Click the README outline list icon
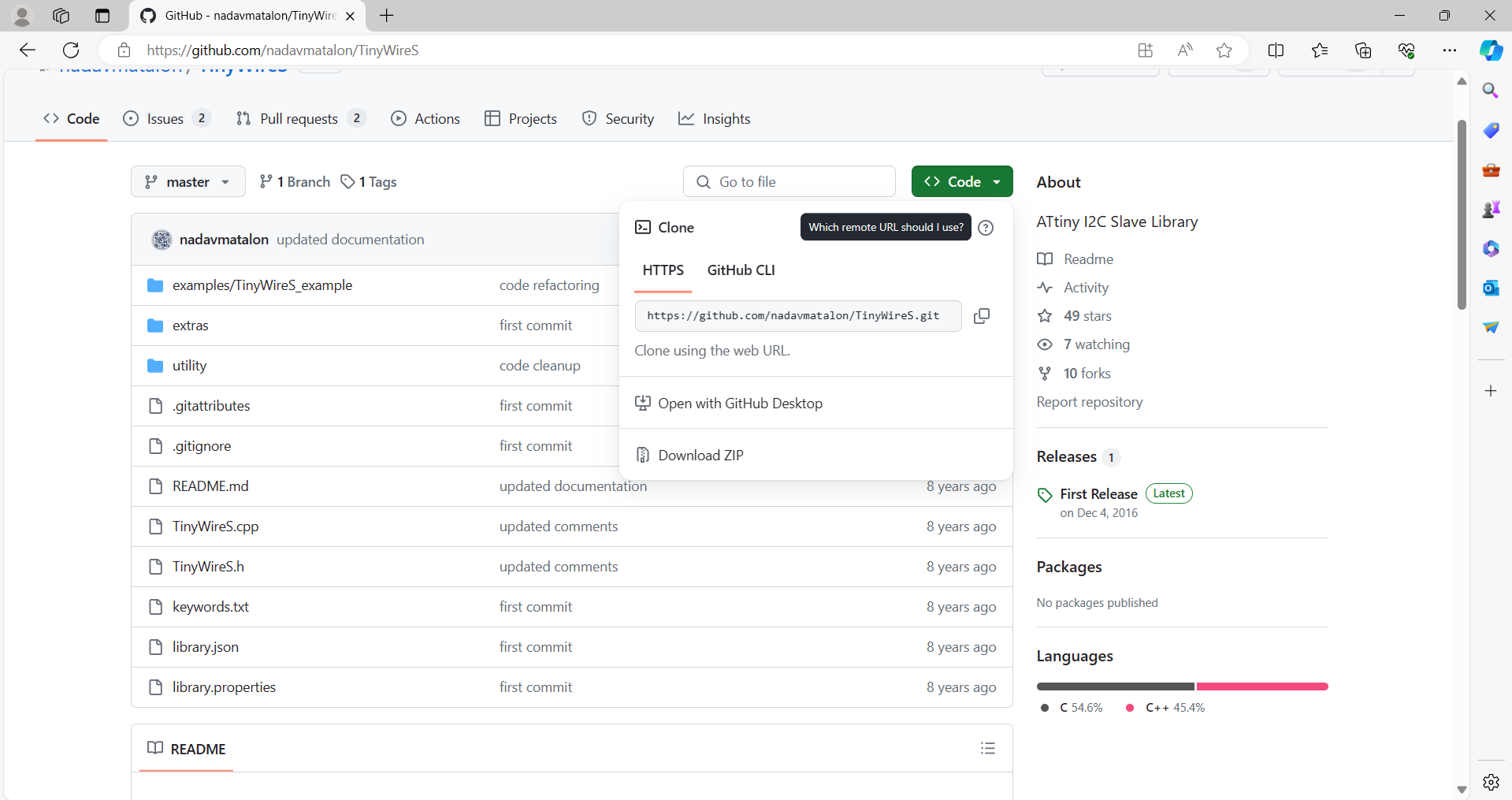The width and height of the screenshot is (1512, 800). click(x=988, y=748)
